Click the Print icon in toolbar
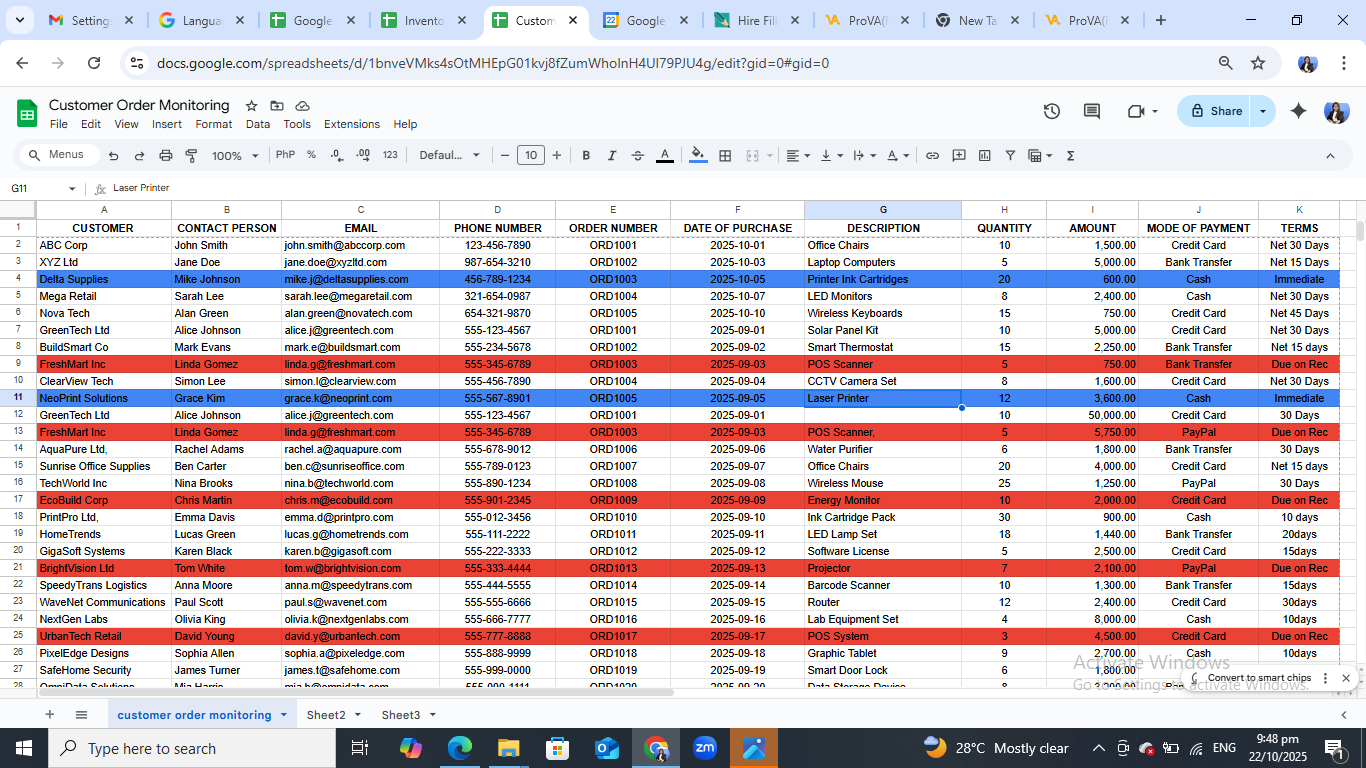This screenshot has width=1366, height=768. click(166, 156)
